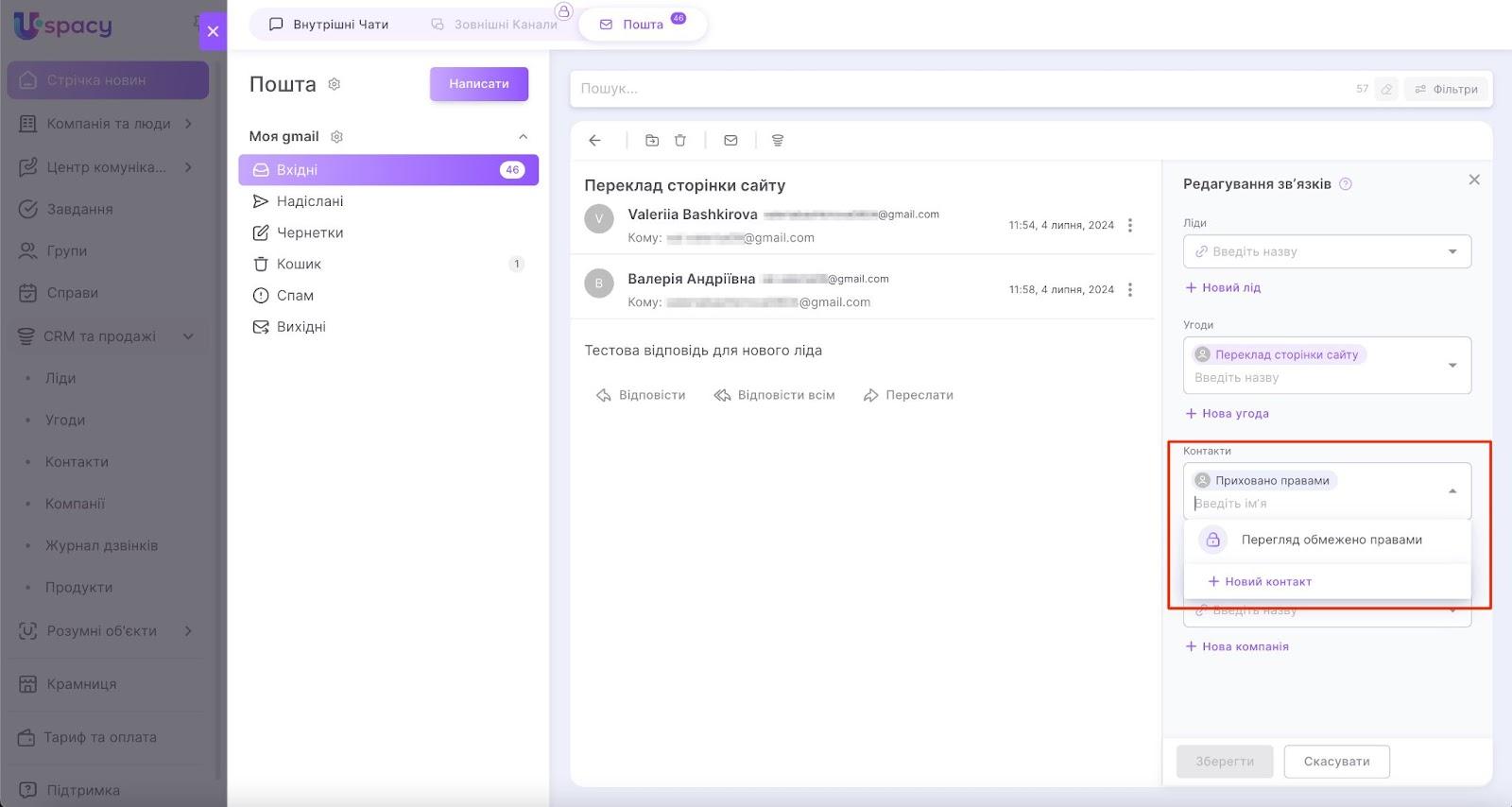This screenshot has width=1512, height=807.
Task: Collapse the Контакти dropdown arrow
Action: tap(1452, 491)
